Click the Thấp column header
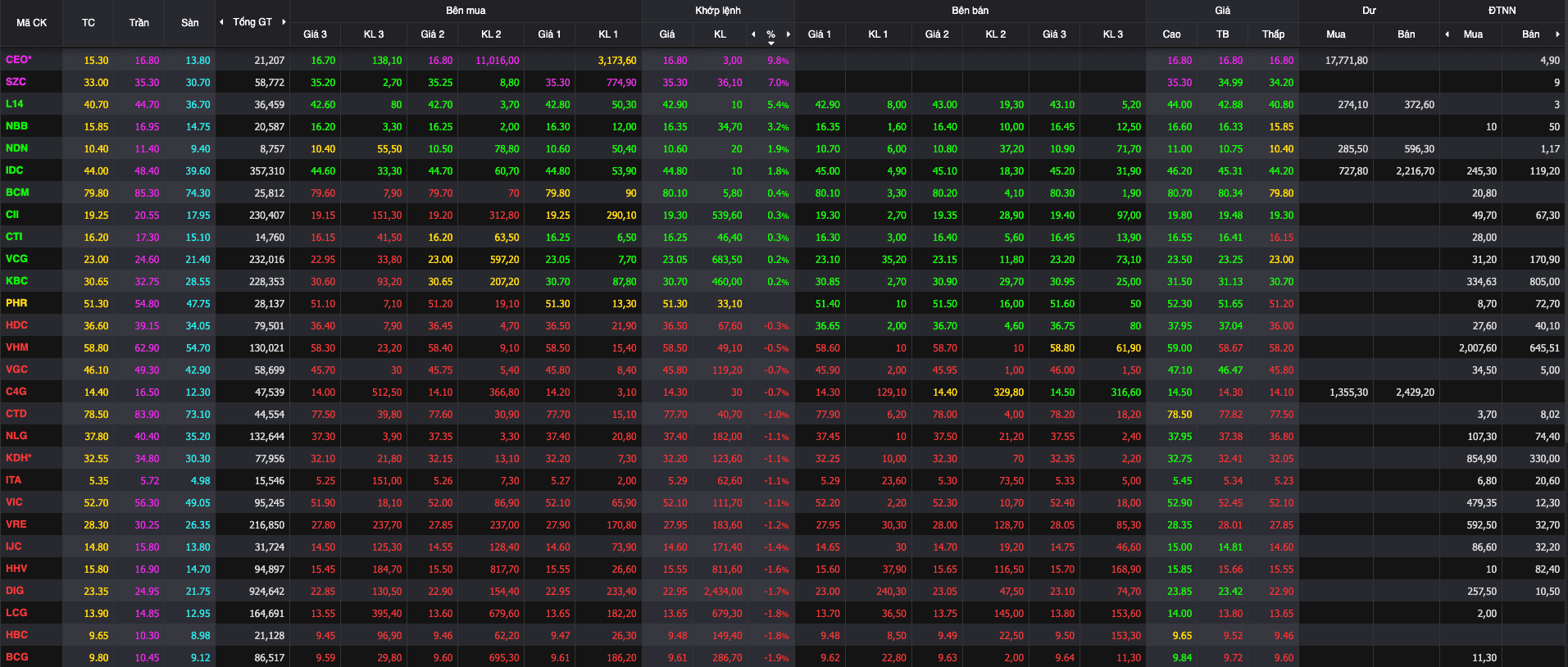The image size is (1568, 667). tap(1273, 34)
